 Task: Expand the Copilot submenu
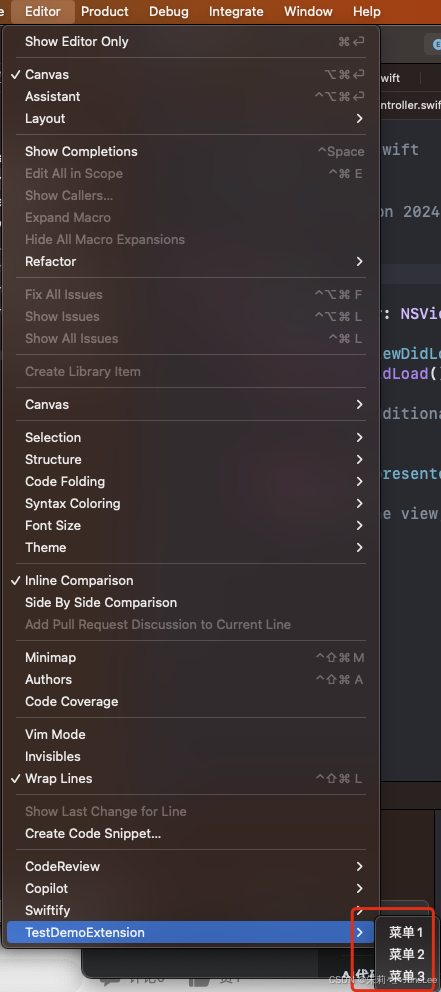(x=191, y=889)
